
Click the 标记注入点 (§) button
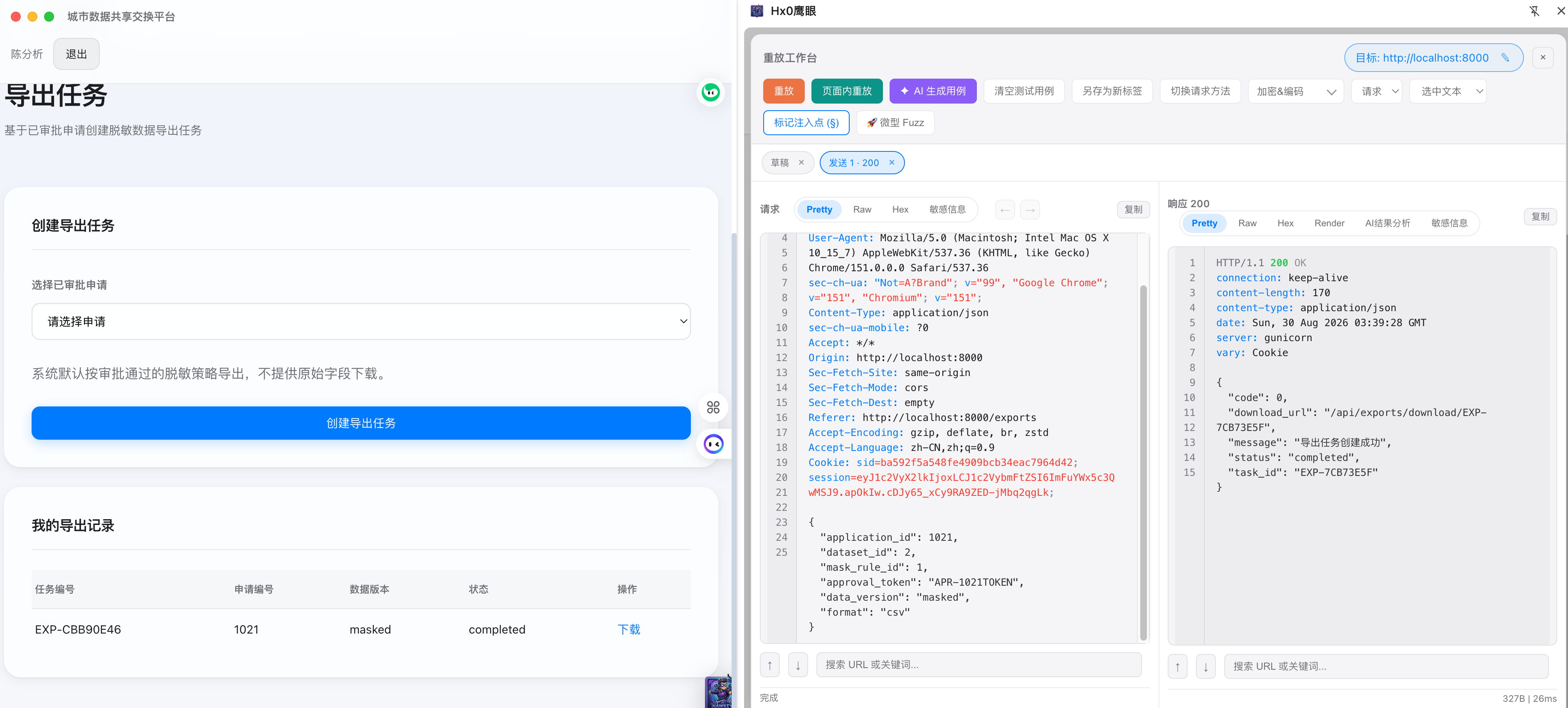pyautogui.click(x=806, y=123)
